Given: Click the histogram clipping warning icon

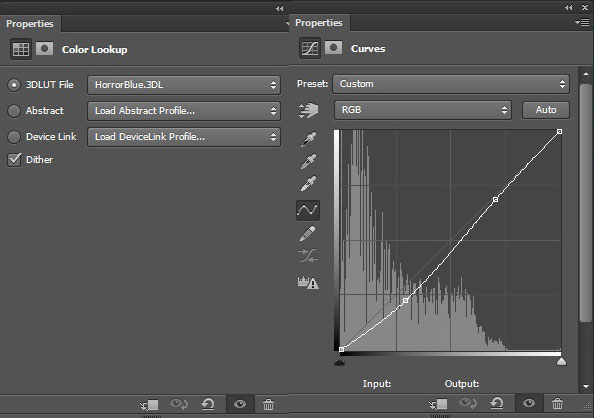Looking at the screenshot, I should coord(308,282).
